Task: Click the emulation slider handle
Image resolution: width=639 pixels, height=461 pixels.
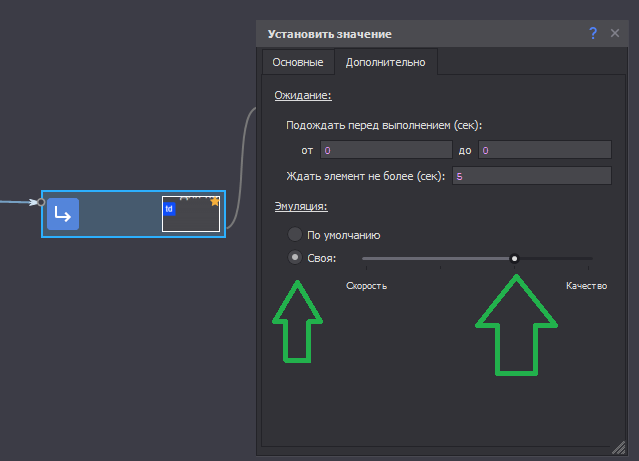Action: click(514, 258)
